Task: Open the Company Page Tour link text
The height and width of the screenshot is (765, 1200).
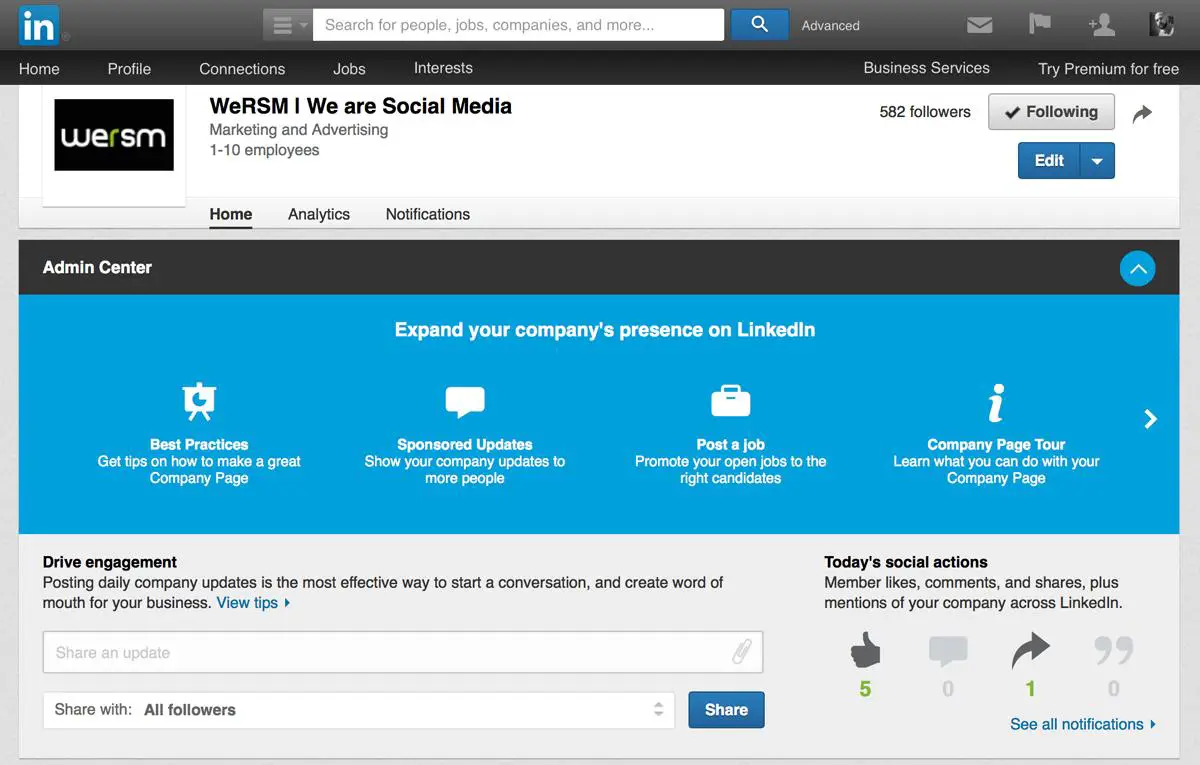Action: [996, 445]
